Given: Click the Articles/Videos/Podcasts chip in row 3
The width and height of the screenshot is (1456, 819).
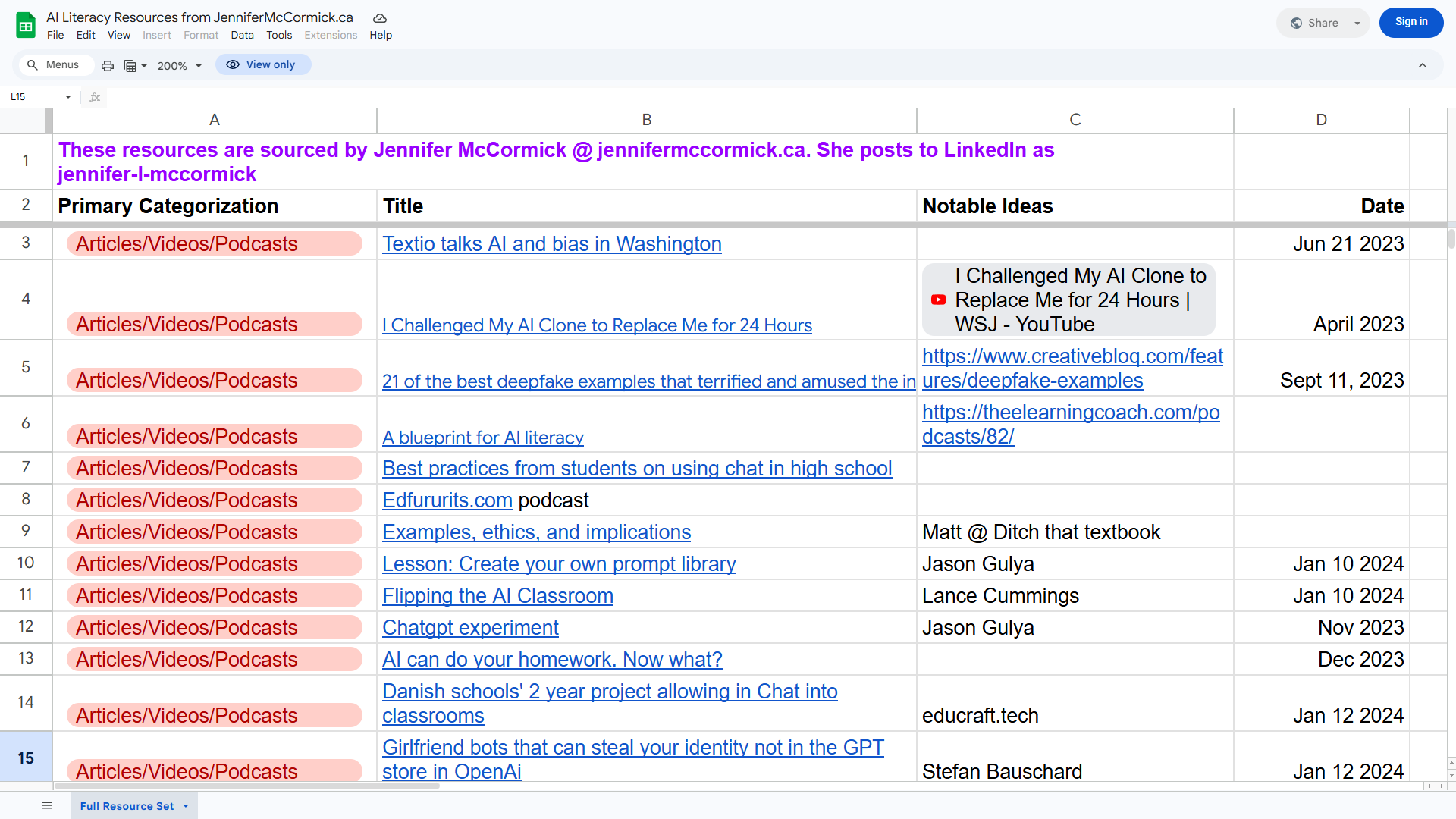Looking at the screenshot, I should tap(215, 243).
